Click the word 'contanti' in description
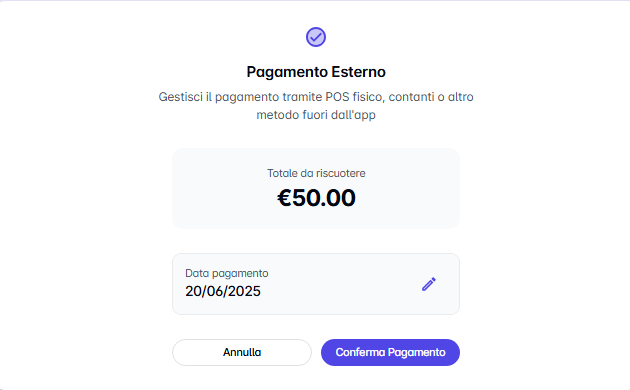Image resolution: width=630 pixels, height=390 pixels. pyautogui.click(x=411, y=97)
